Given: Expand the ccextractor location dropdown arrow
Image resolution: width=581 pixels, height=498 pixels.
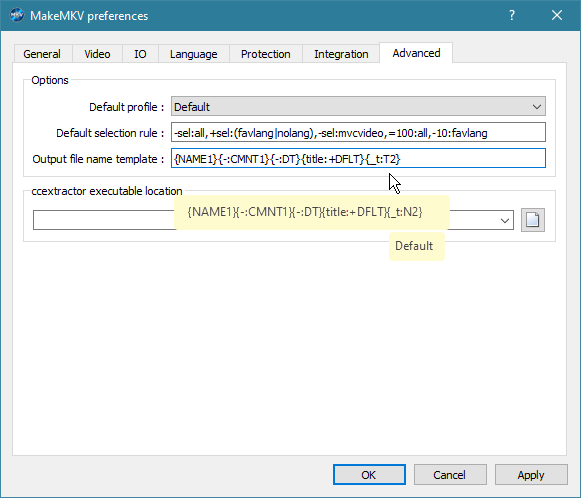Looking at the screenshot, I should (504, 220).
